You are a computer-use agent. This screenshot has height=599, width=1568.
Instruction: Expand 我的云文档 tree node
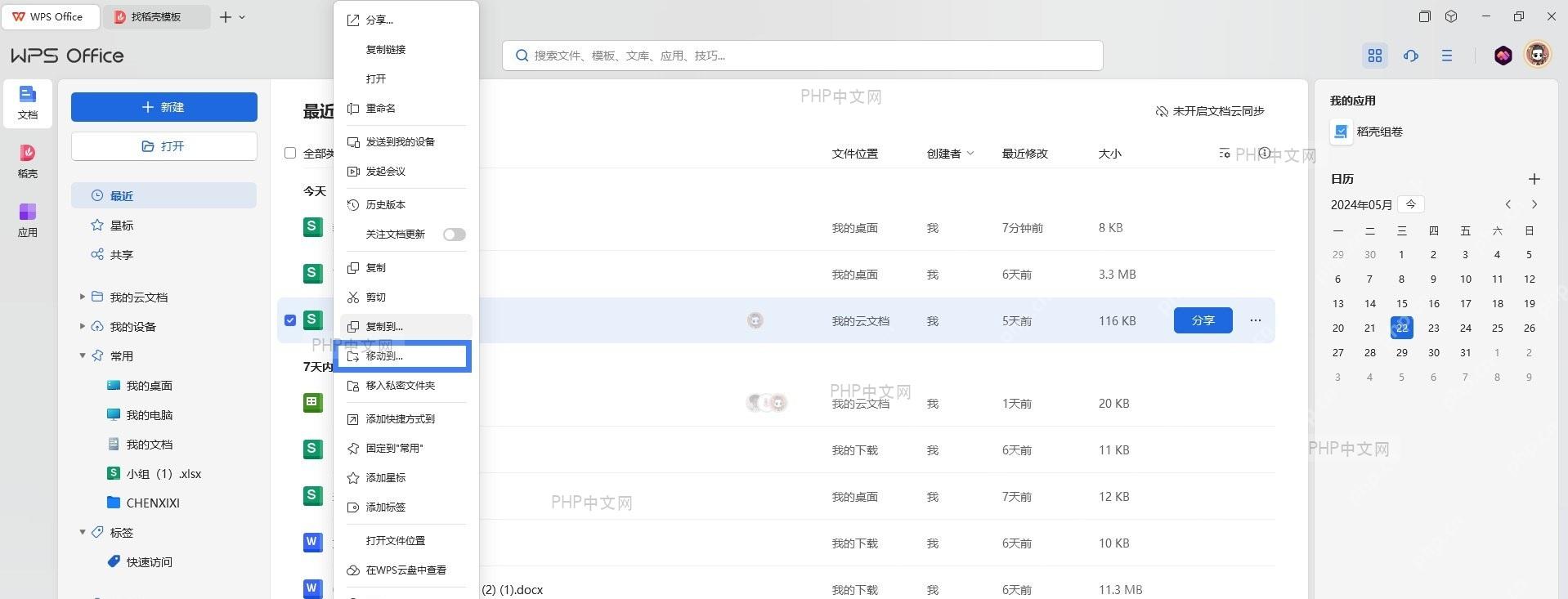click(82, 297)
